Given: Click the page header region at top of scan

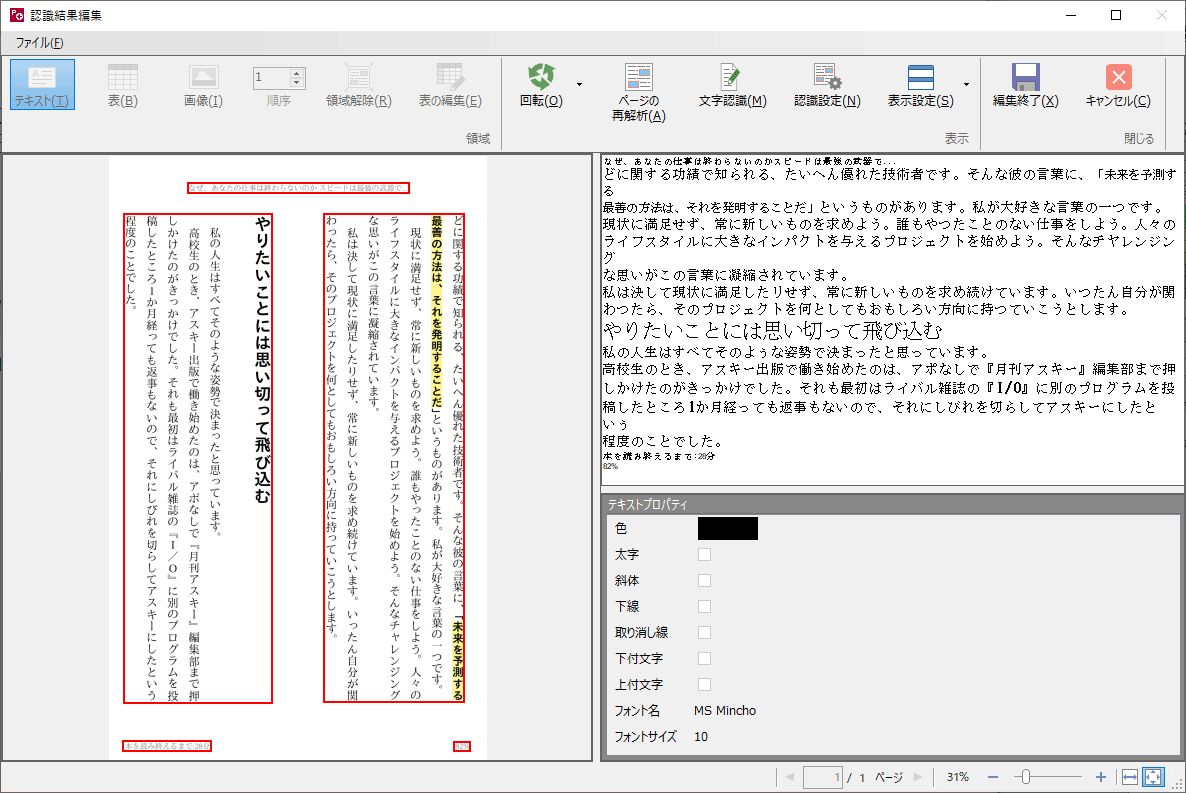Looking at the screenshot, I should click(x=298, y=188).
